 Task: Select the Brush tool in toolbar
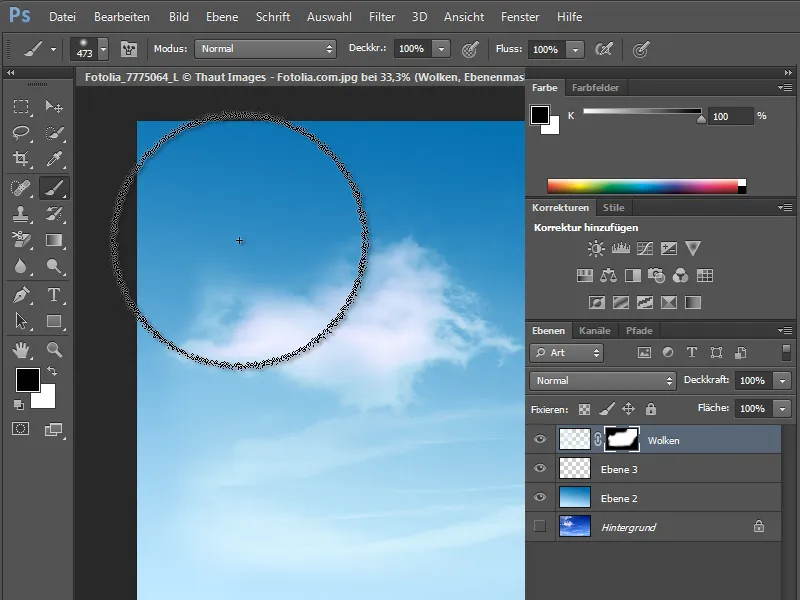(x=54, y=186)
